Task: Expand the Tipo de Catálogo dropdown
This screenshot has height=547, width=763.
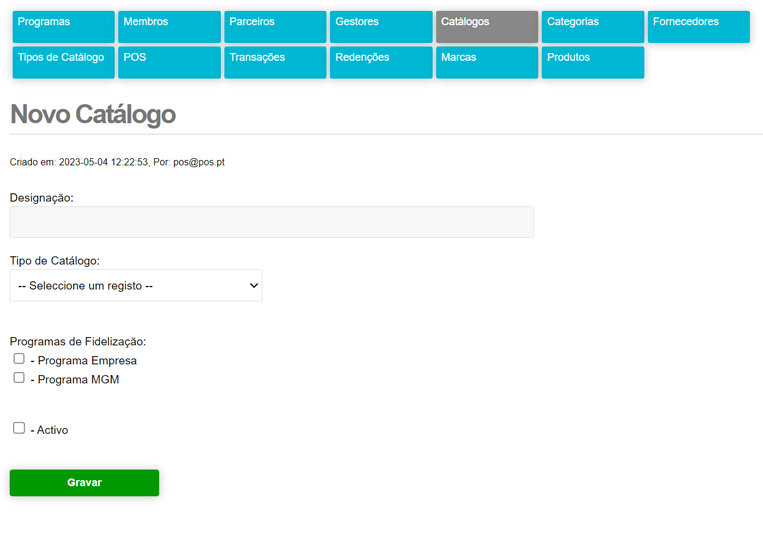Action: click(135, 286)
